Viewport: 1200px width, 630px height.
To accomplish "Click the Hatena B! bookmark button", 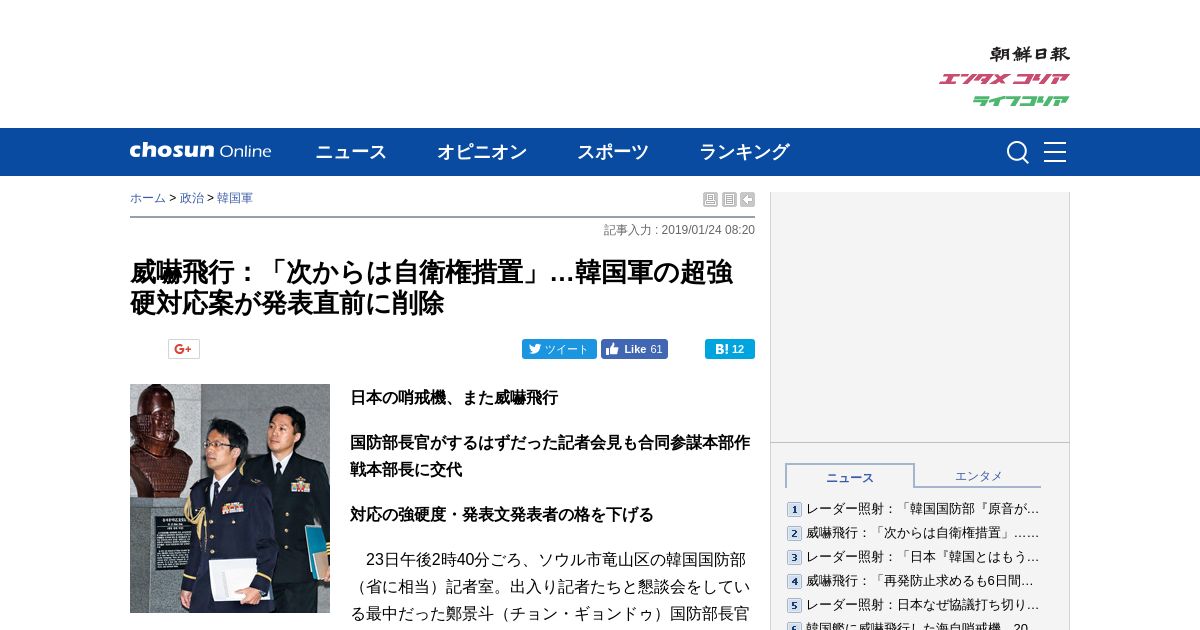I will (x=730, y=349).
